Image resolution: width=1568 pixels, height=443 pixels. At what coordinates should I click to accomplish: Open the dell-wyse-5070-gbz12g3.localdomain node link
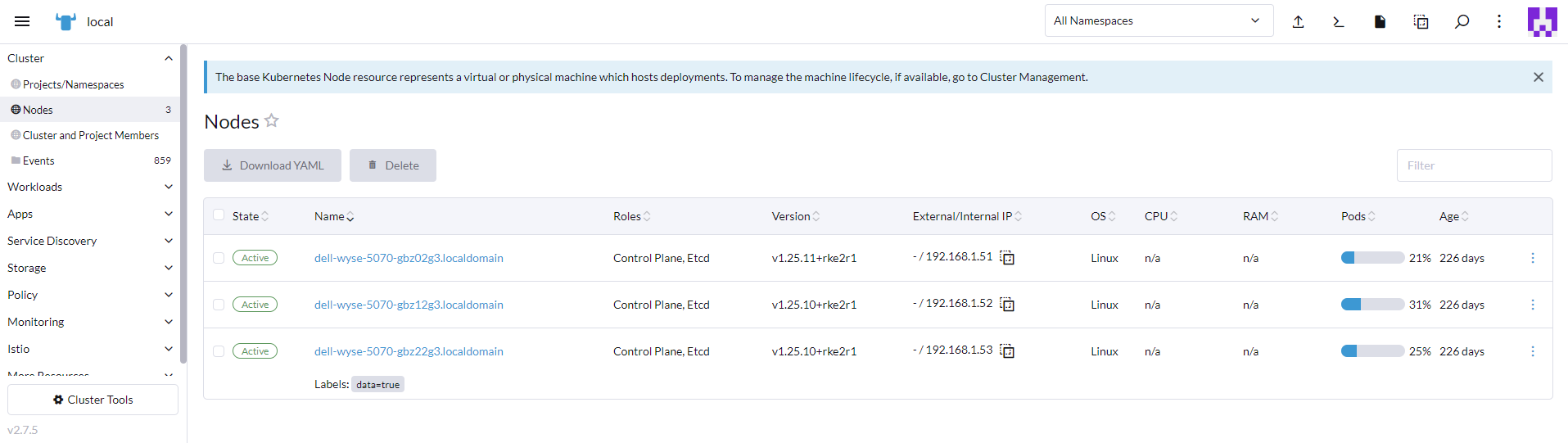(x=409, y=305)
